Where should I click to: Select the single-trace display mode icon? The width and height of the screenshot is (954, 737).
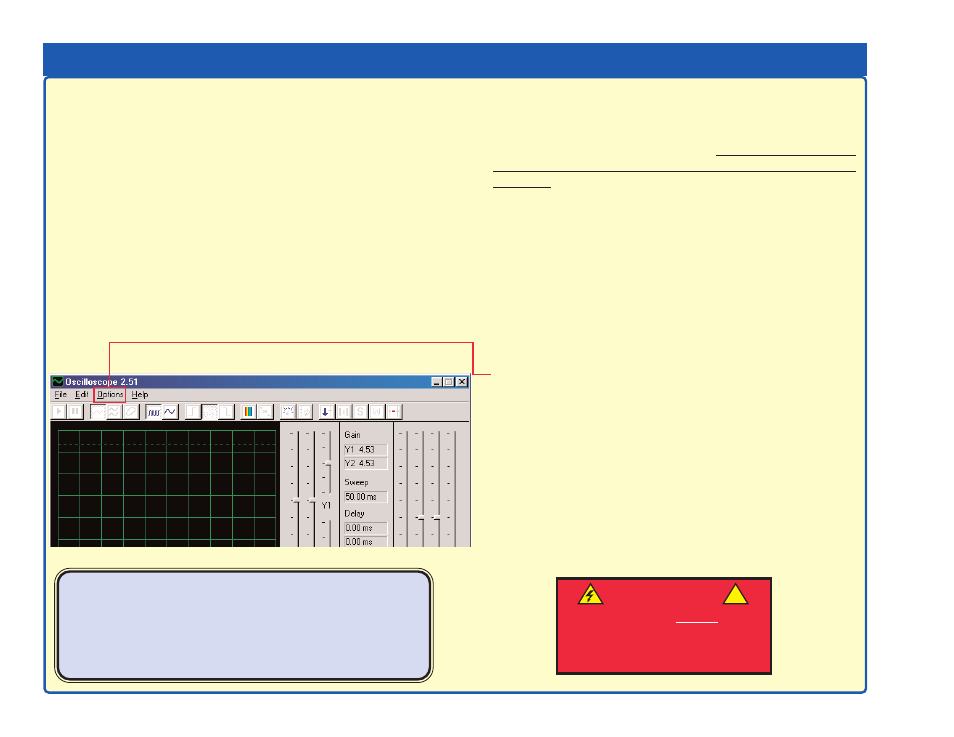pyautogui.click(x=99, y=411)
